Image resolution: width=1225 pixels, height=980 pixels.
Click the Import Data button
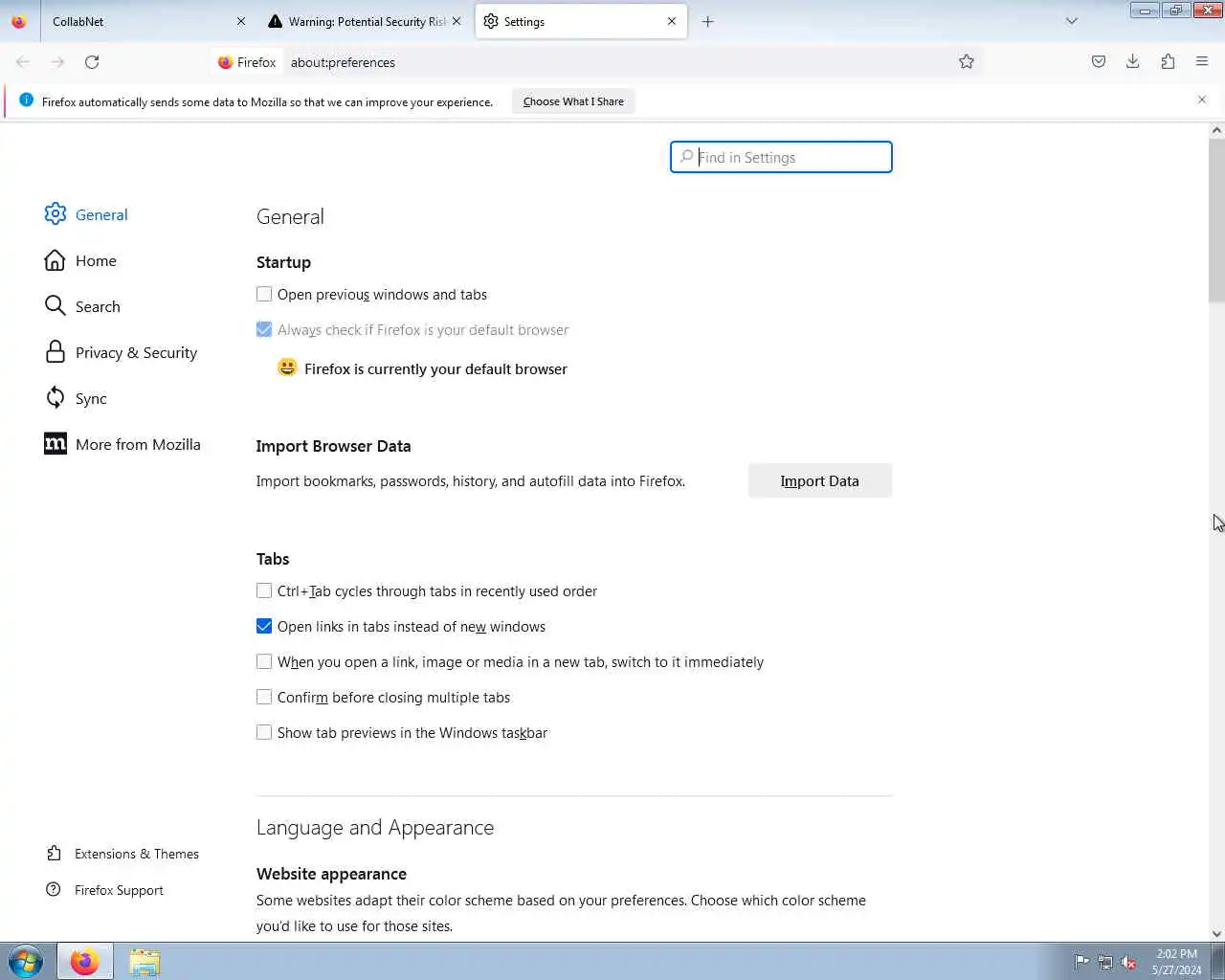click(820, 480)
